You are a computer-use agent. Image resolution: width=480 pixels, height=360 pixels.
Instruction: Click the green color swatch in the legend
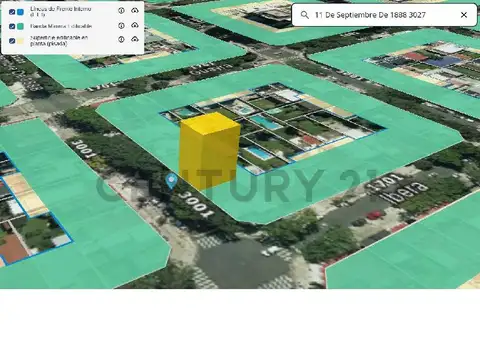(20, 26)
